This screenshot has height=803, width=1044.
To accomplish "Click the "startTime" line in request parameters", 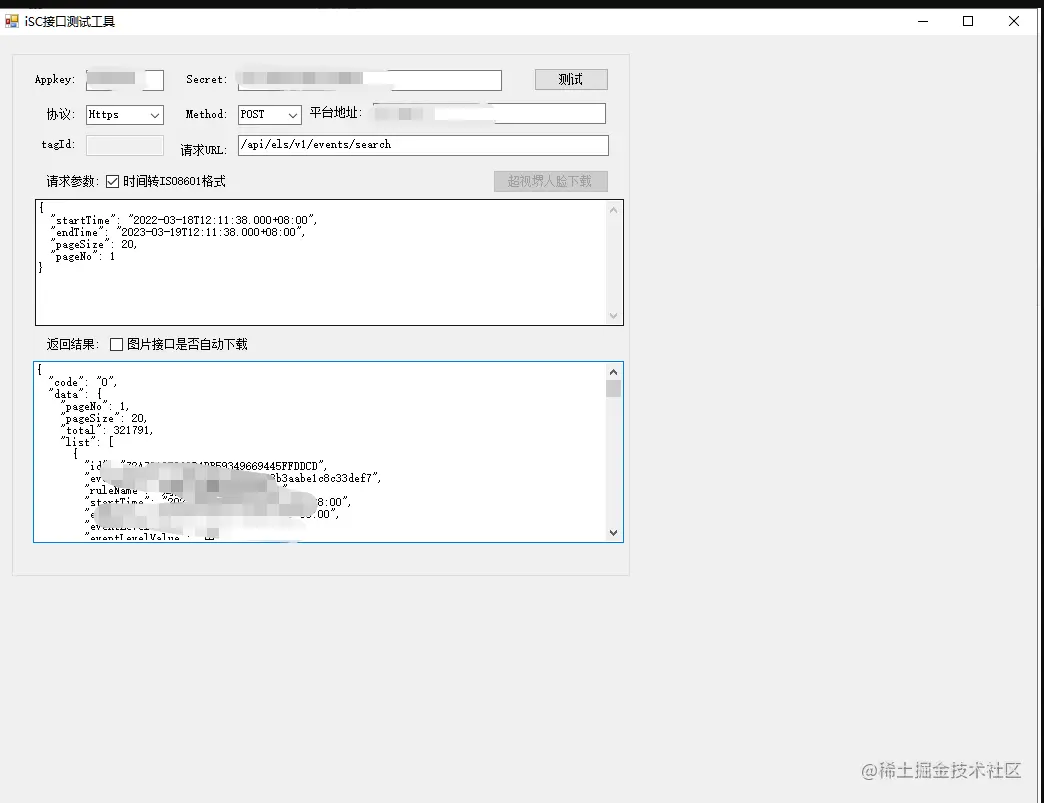I will tap(184, 220).
